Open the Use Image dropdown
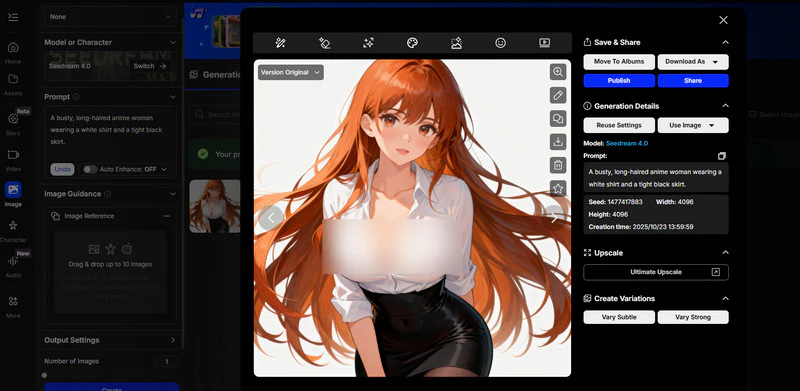 pos(693,125)
